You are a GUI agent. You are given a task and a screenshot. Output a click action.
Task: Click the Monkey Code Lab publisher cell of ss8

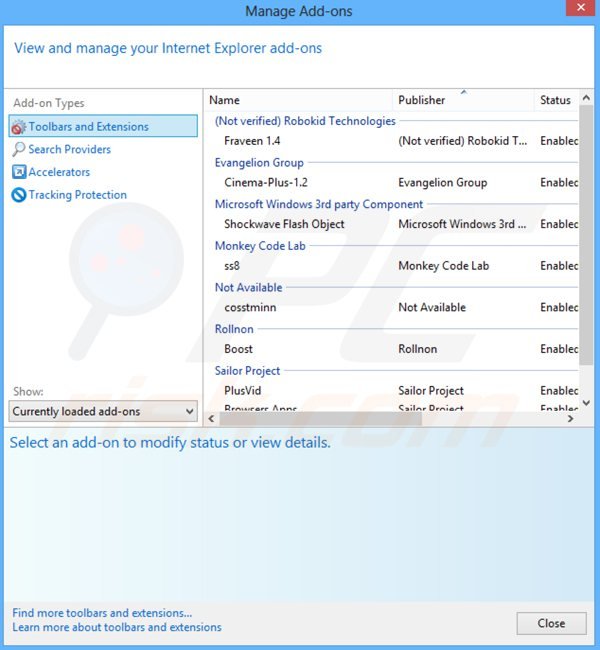444,266
